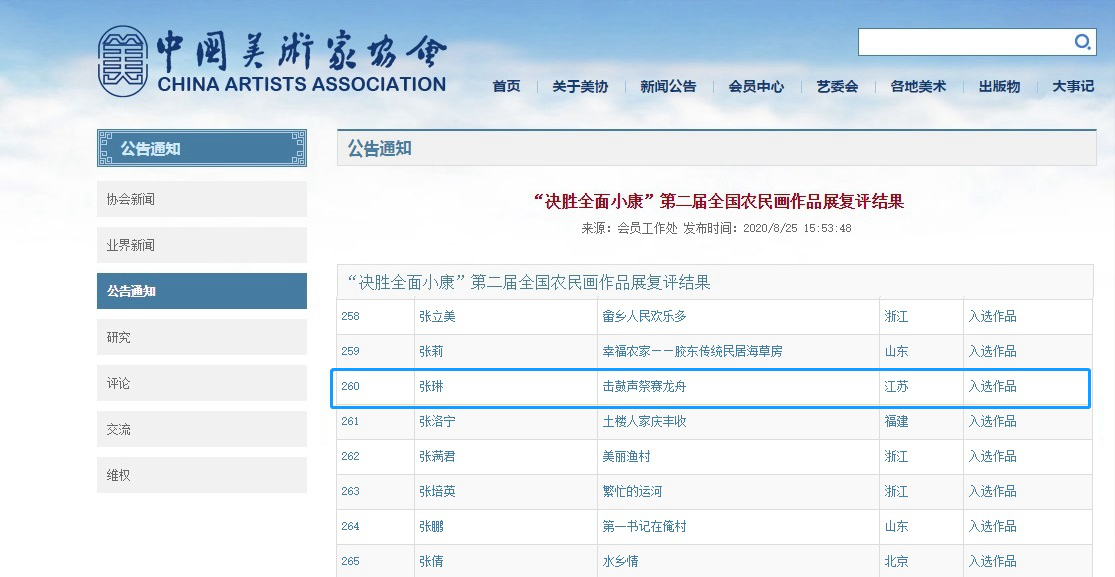Open the 出版物 menu item
The image size is (1115, 577).
tap(999, 87)
